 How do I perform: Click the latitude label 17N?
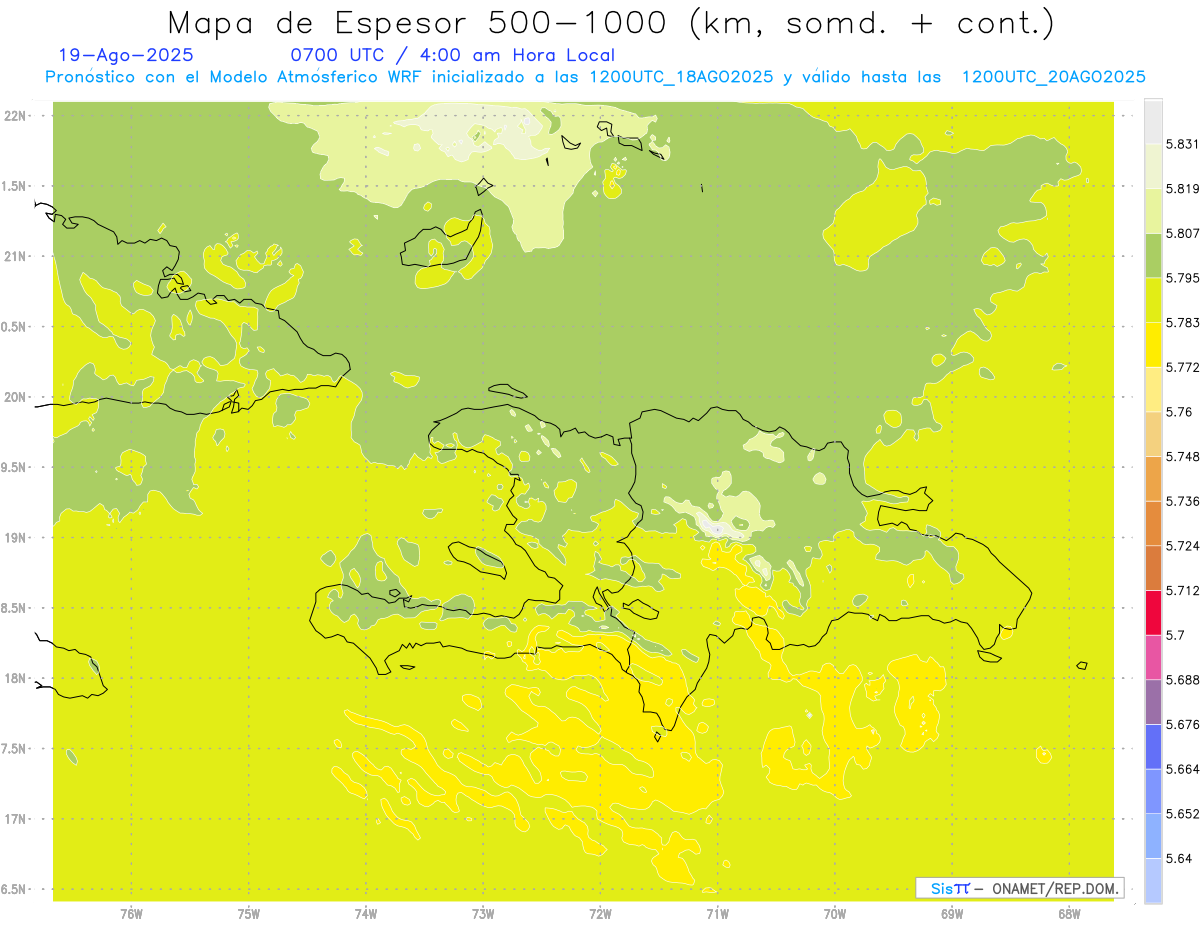click(16, 819)
